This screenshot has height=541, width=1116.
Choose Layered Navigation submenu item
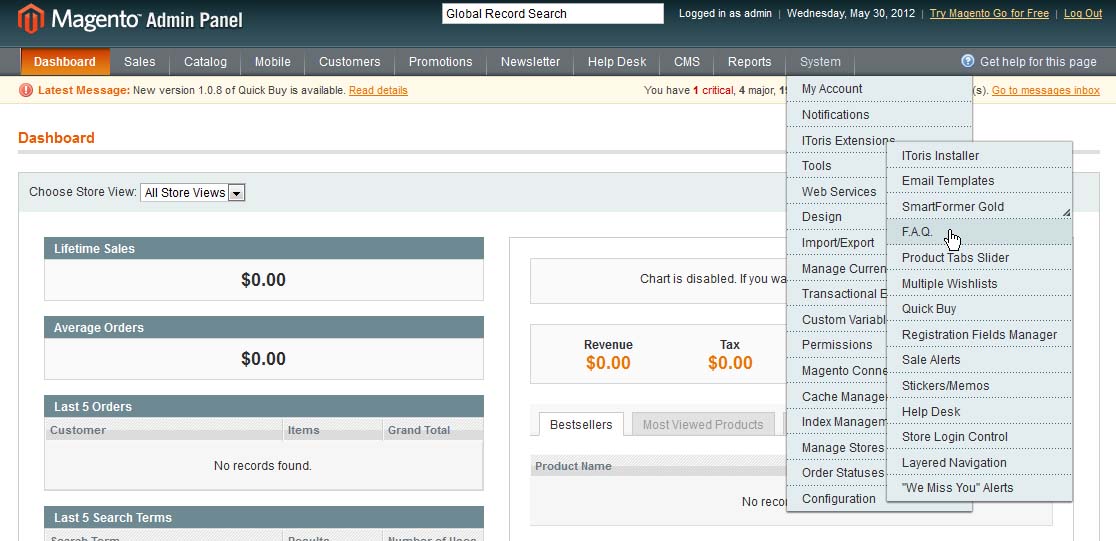coord(979,463)
